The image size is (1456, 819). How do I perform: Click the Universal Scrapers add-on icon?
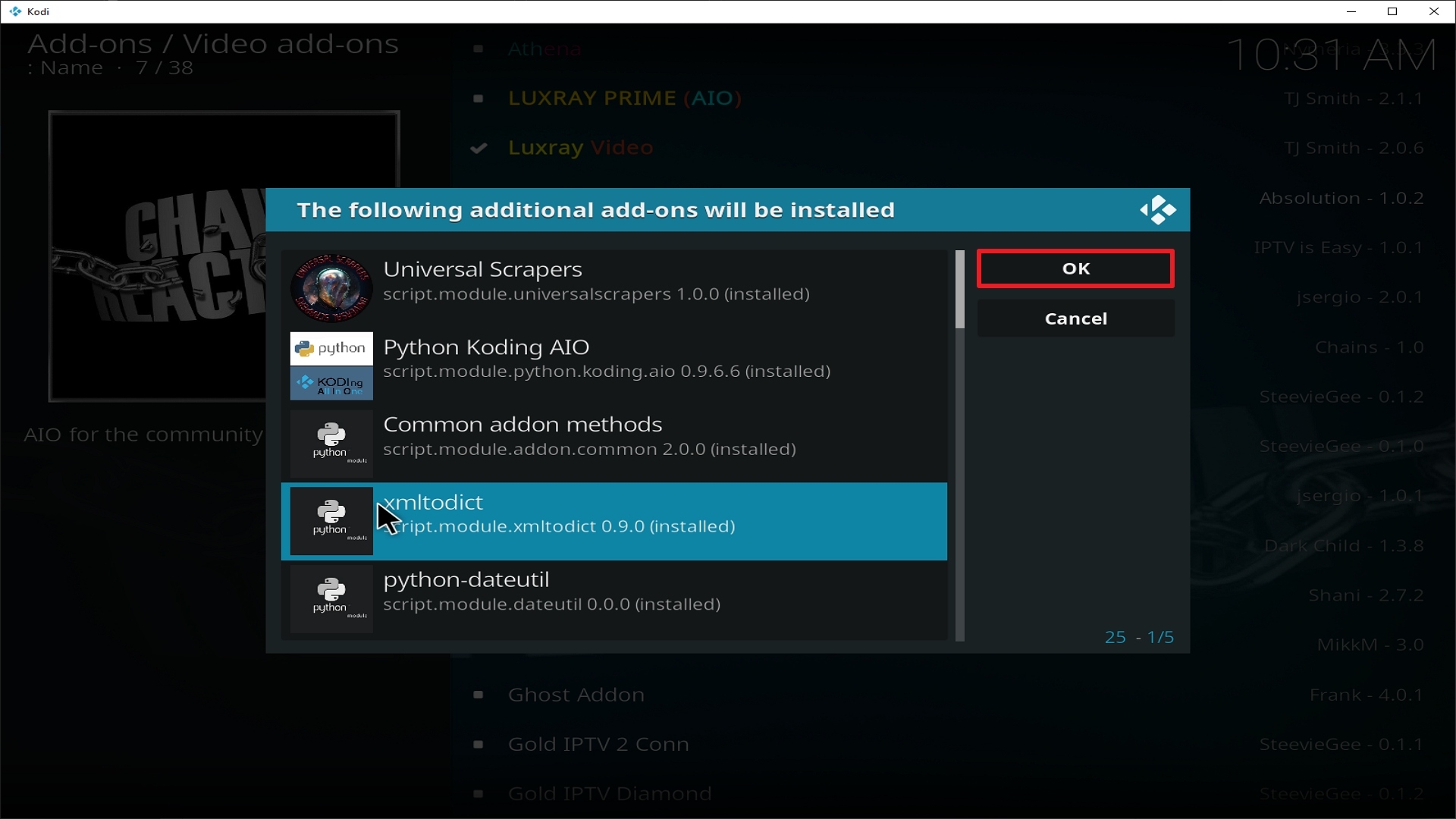[331, 288]
